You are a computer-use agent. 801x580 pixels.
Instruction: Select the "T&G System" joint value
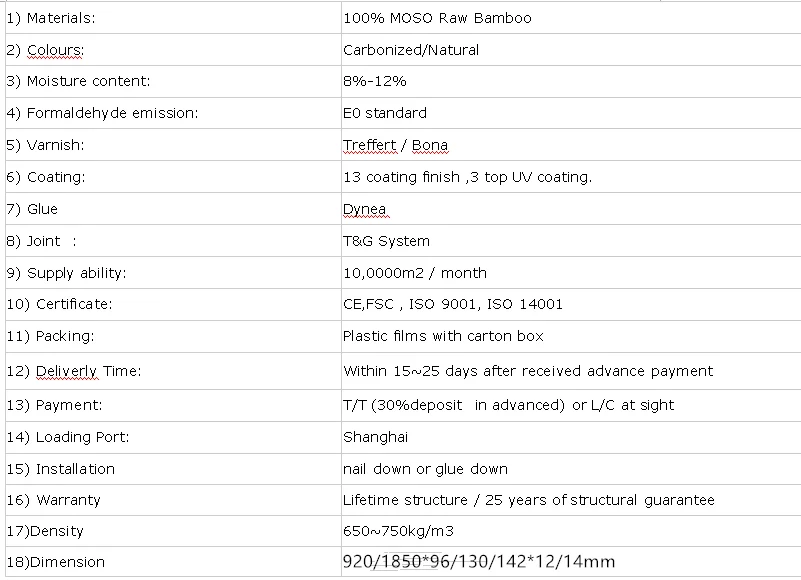(x=386, y=241)
